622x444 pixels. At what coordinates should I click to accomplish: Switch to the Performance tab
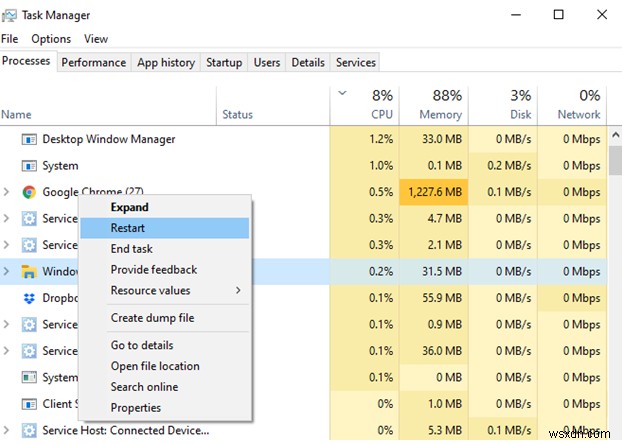94,62
